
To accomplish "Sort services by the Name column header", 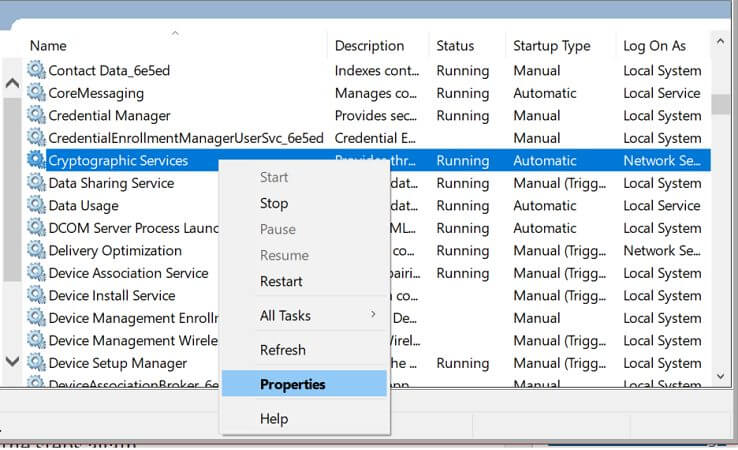I will pyautogui.click(x=48, y=46).
